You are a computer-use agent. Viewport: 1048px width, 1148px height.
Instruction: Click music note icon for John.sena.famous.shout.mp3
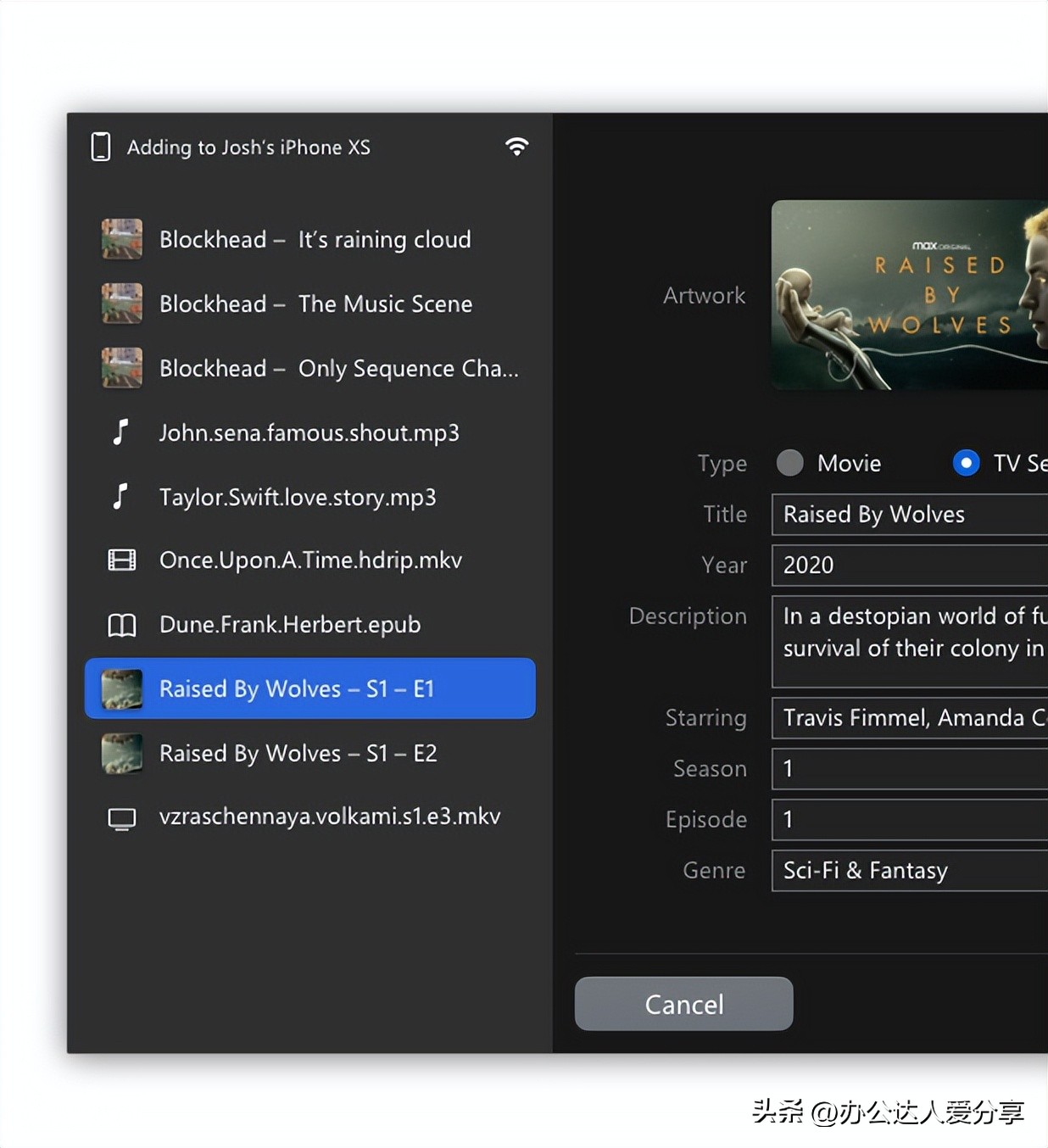[121, 432]
